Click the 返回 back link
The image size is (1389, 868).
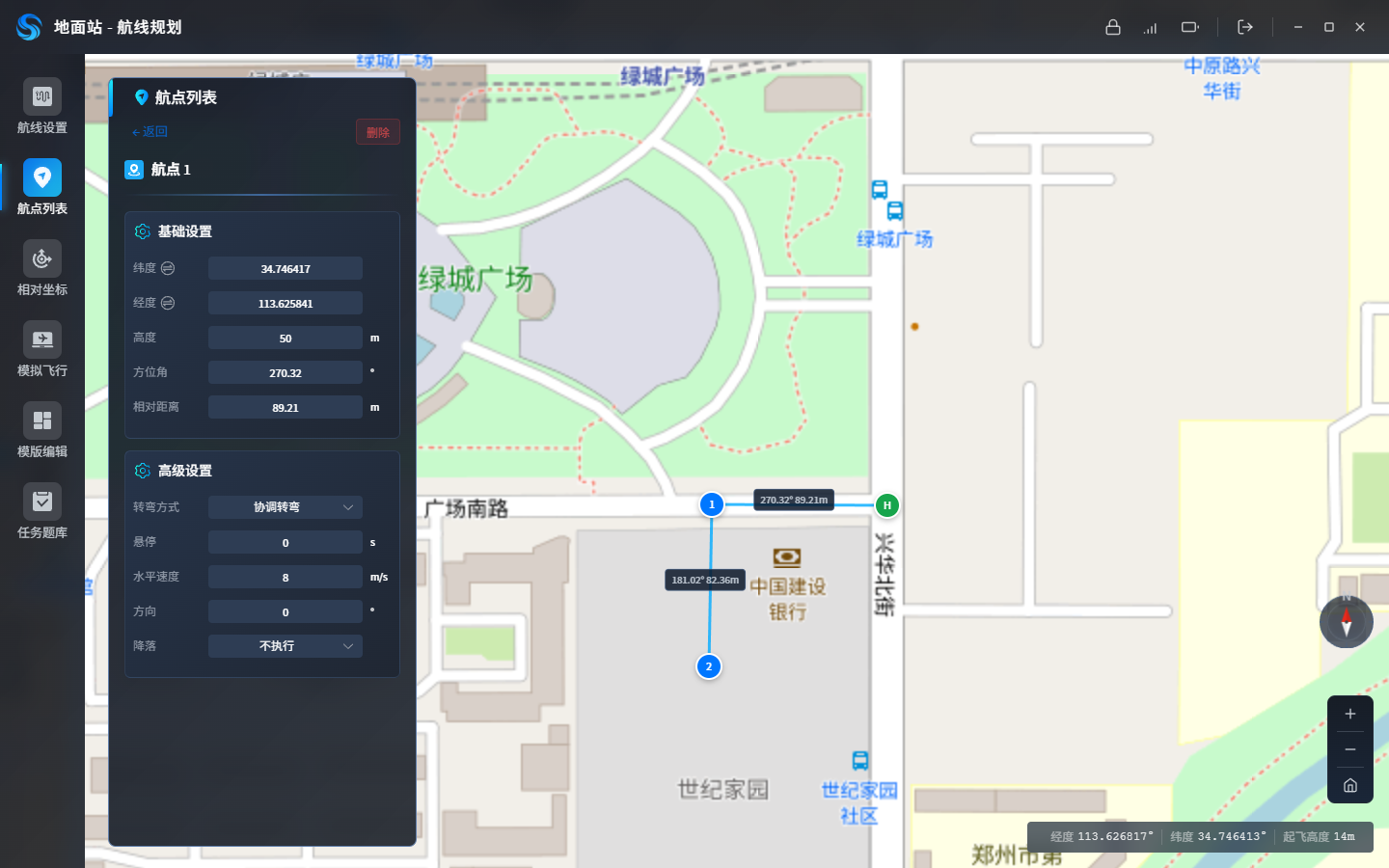click(x=150, y=132)
